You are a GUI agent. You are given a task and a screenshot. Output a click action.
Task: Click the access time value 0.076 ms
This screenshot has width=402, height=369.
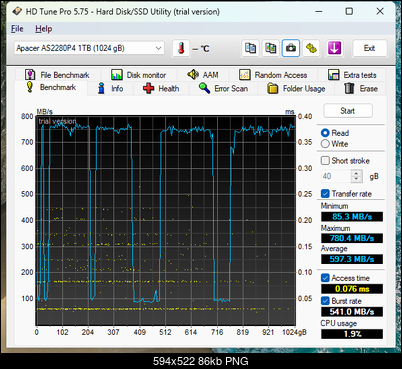click(352, 289)
